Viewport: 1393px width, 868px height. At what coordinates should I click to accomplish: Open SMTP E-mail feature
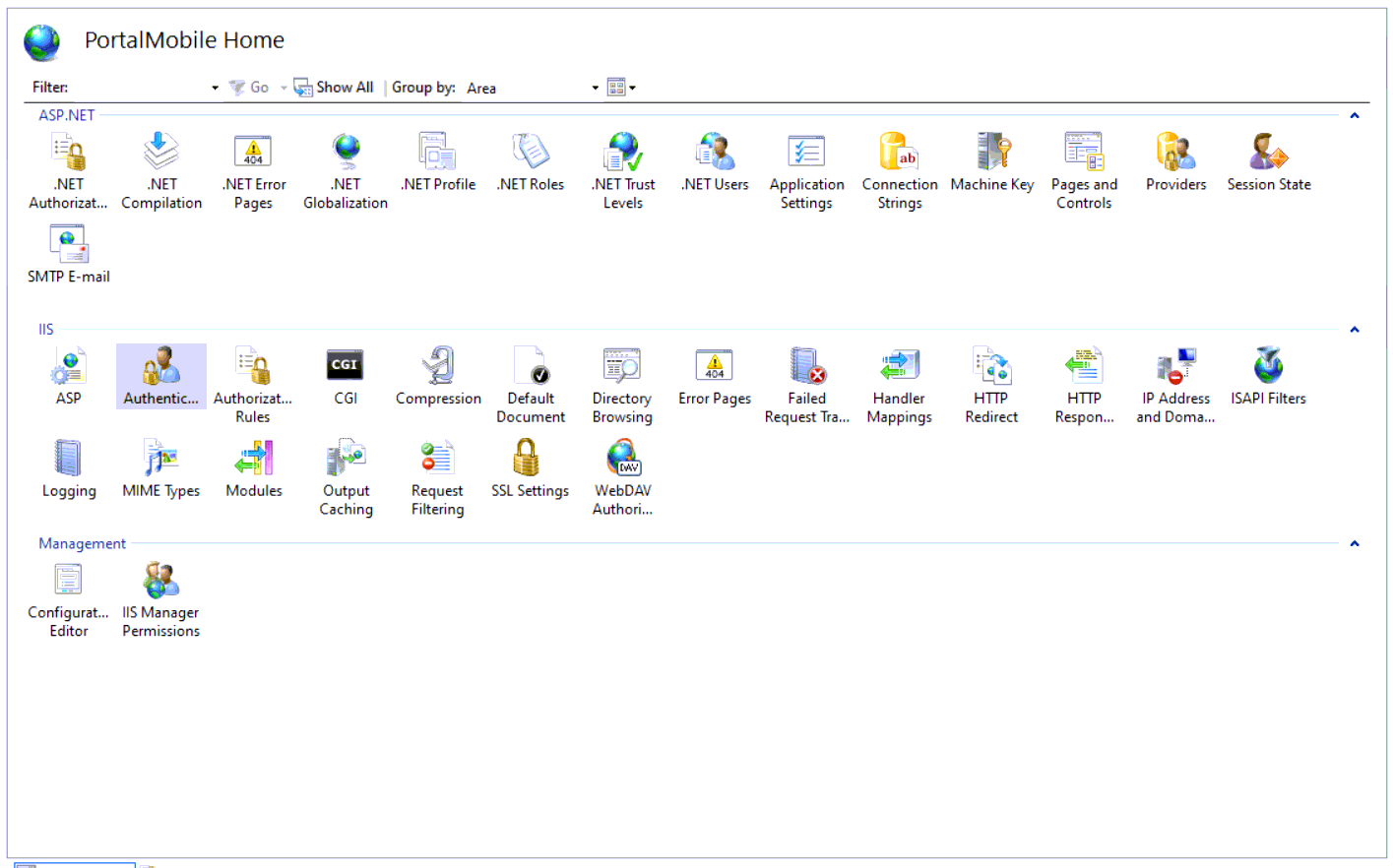tap(68, 256)
